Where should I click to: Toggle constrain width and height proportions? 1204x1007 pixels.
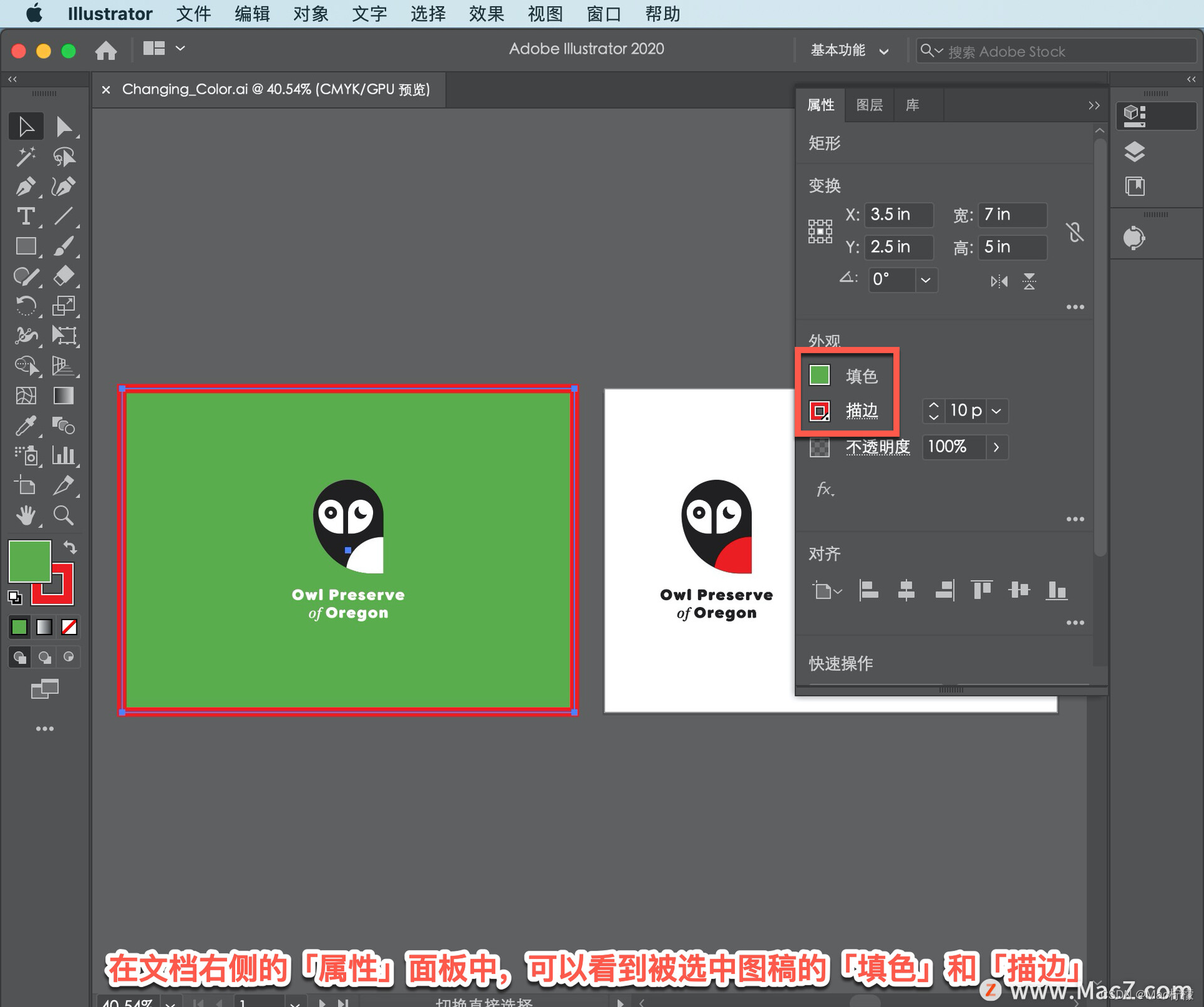1075,232
